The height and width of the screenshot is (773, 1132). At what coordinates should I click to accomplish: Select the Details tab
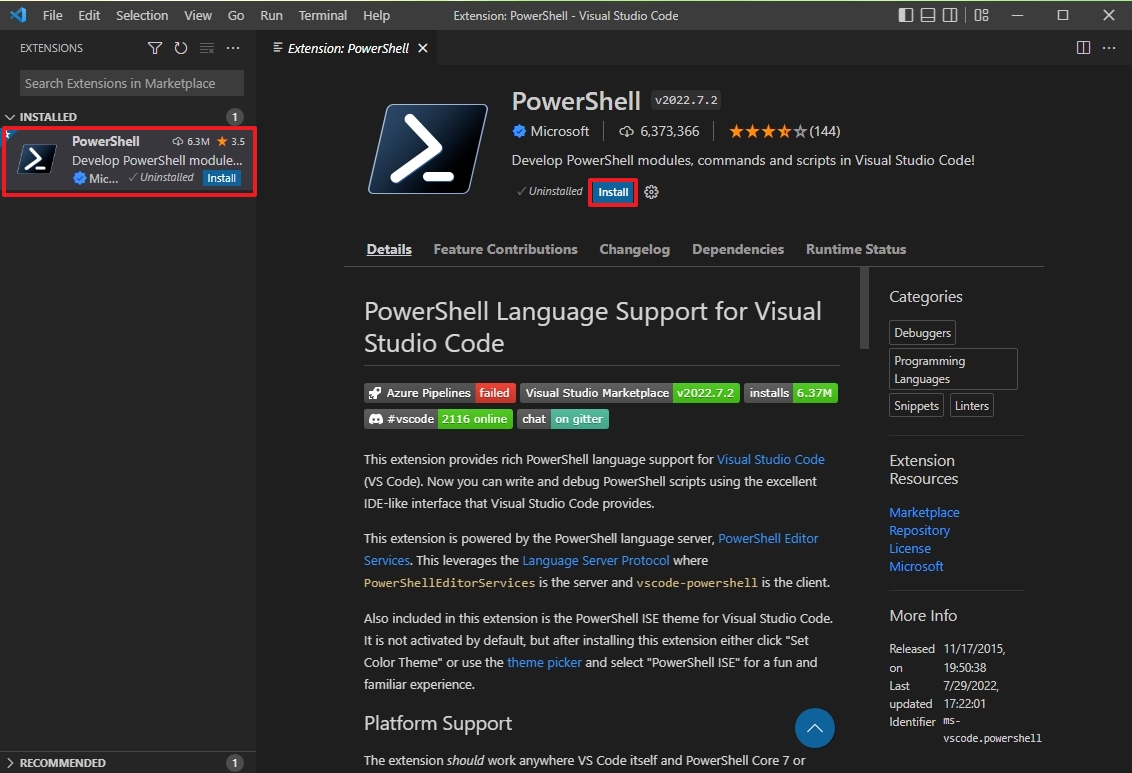[389, 249]
